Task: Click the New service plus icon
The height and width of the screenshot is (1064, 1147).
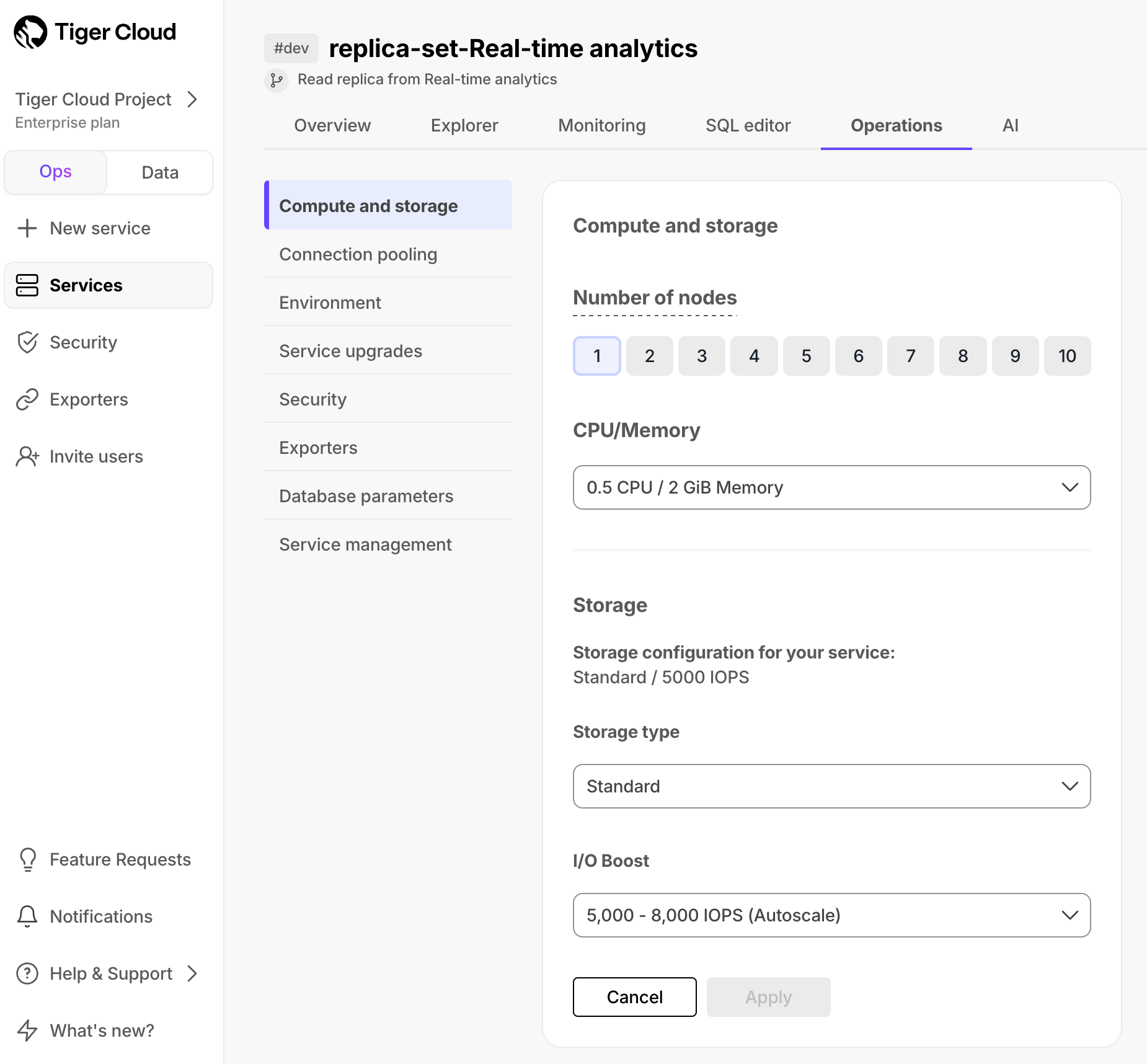Action: (27, 228)
